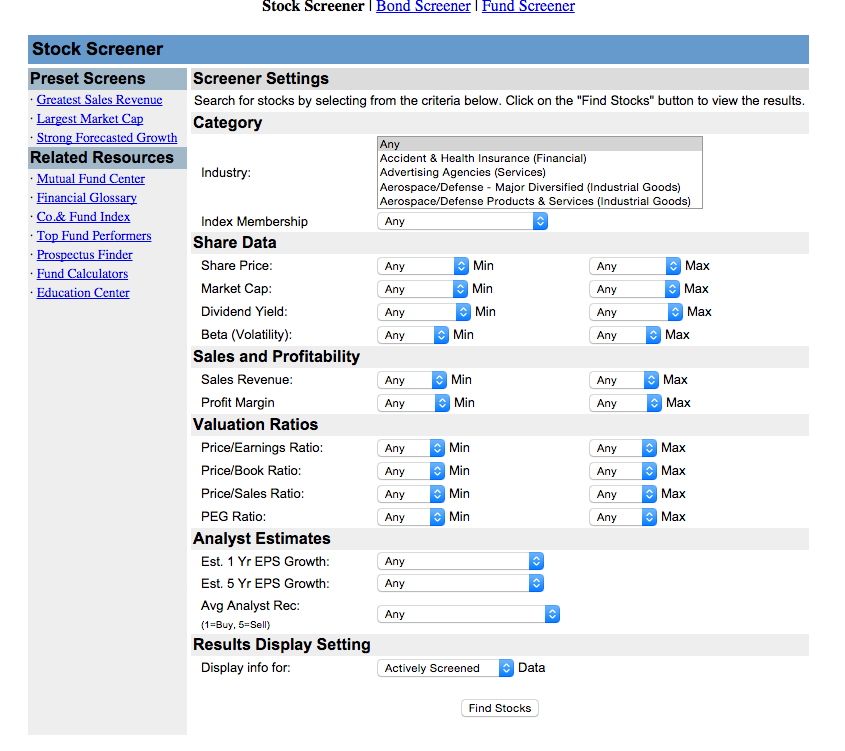845x751 pixels.
Task: Visit the Education Center link
Action: (83, 293)
